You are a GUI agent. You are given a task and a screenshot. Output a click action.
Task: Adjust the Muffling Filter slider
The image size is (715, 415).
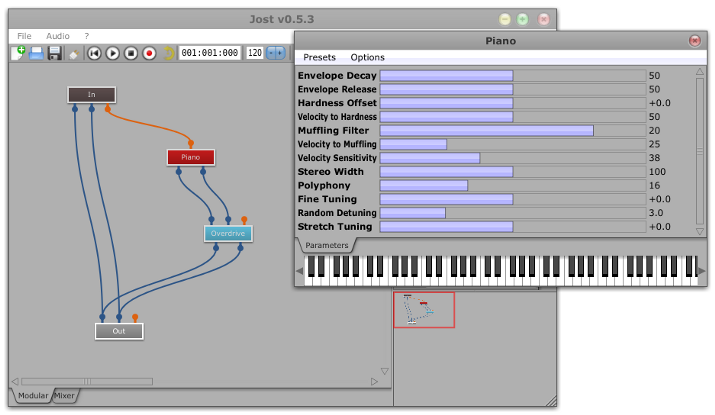pos(513,130)
